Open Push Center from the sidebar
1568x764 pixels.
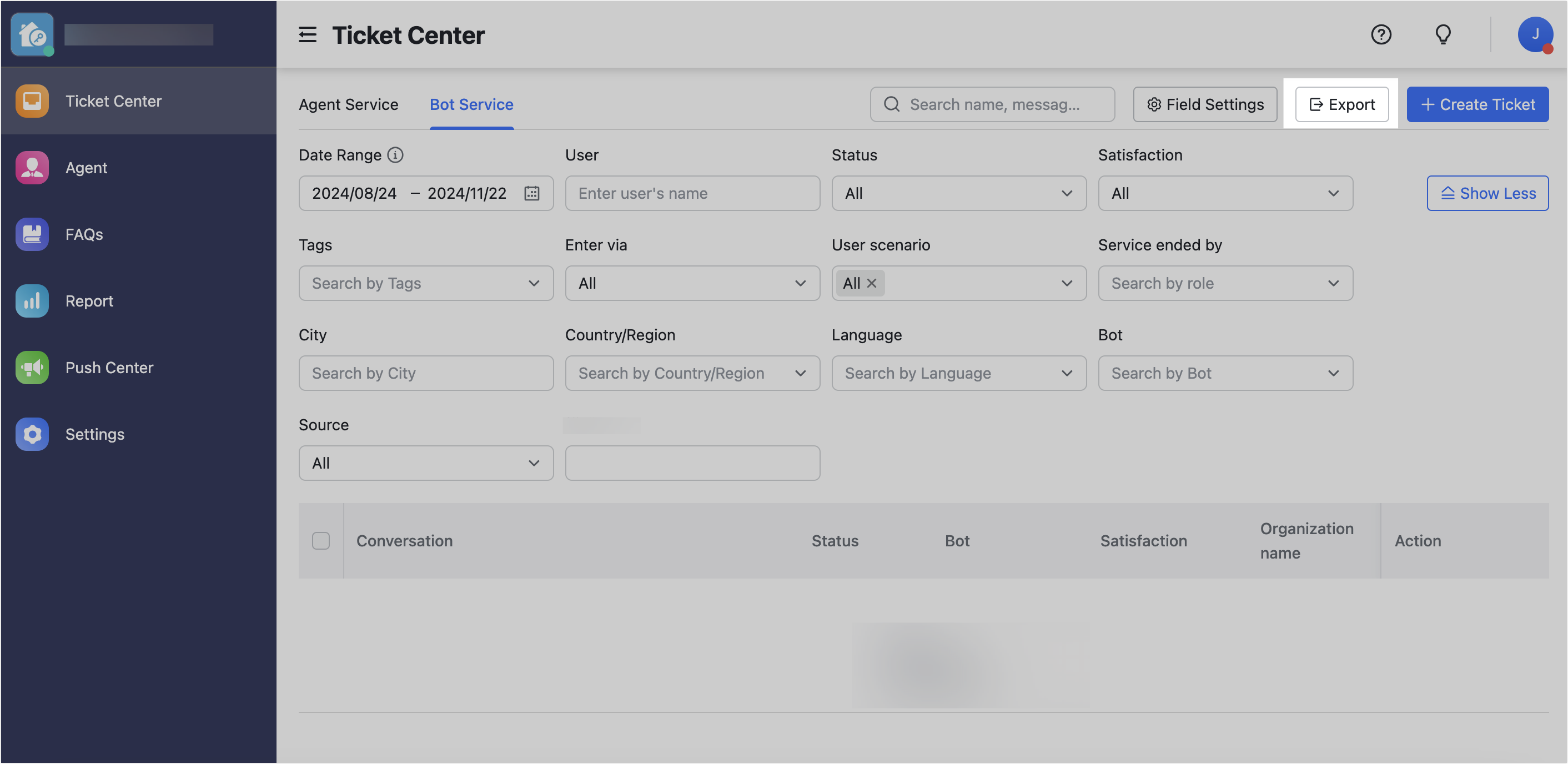[x=32, y=367]
